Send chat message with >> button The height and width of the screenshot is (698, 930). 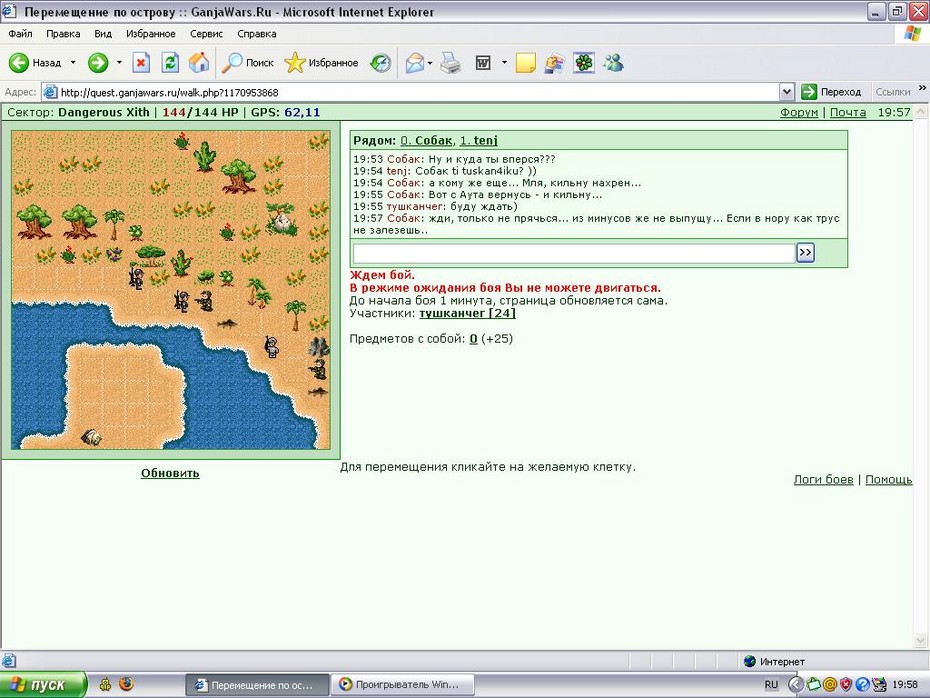[805, 253]
